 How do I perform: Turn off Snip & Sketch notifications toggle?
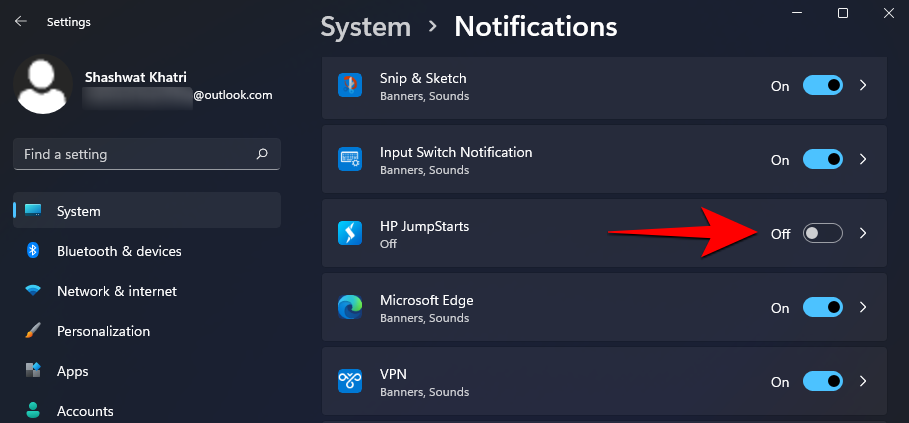[823, 86]
